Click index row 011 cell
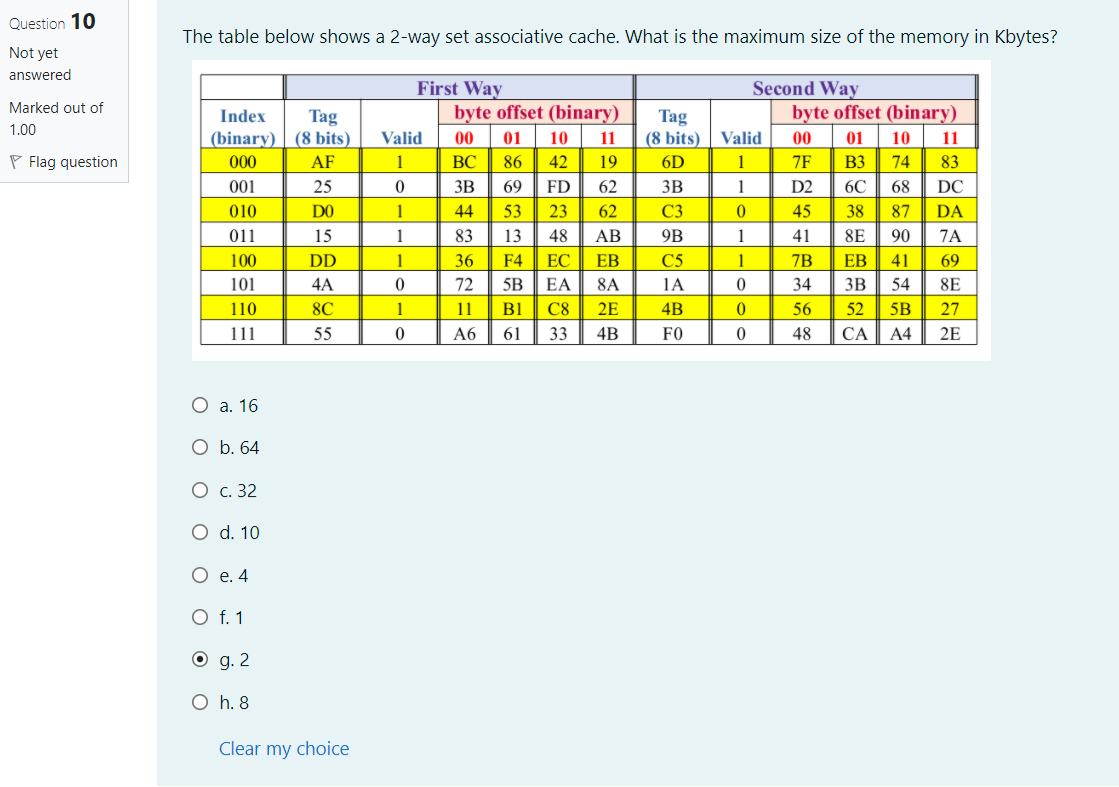The height and width of the screenshot is (787, 1119). click(243, 235)
